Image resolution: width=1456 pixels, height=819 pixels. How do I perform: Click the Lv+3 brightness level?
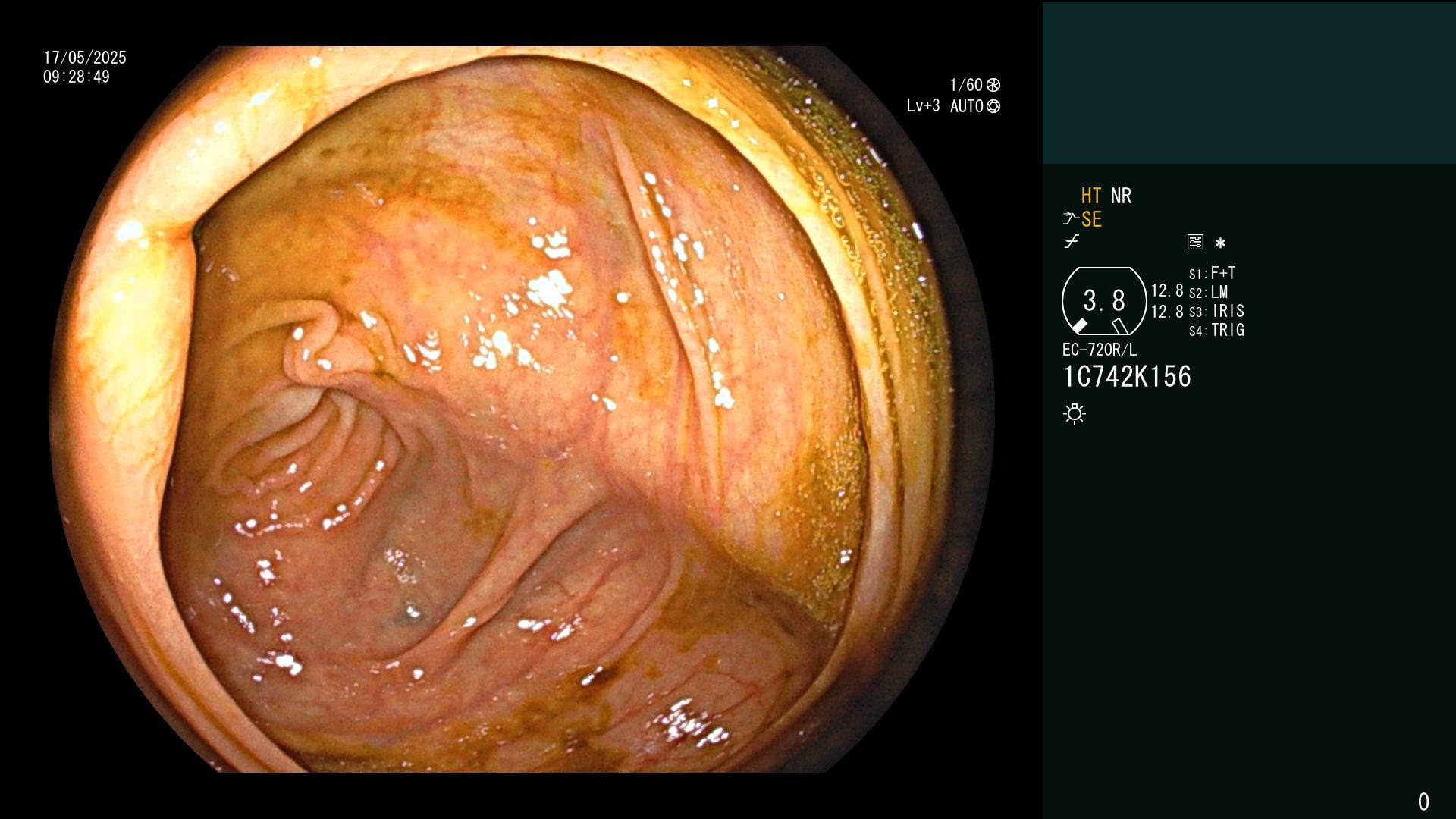(x=923, y=106)
